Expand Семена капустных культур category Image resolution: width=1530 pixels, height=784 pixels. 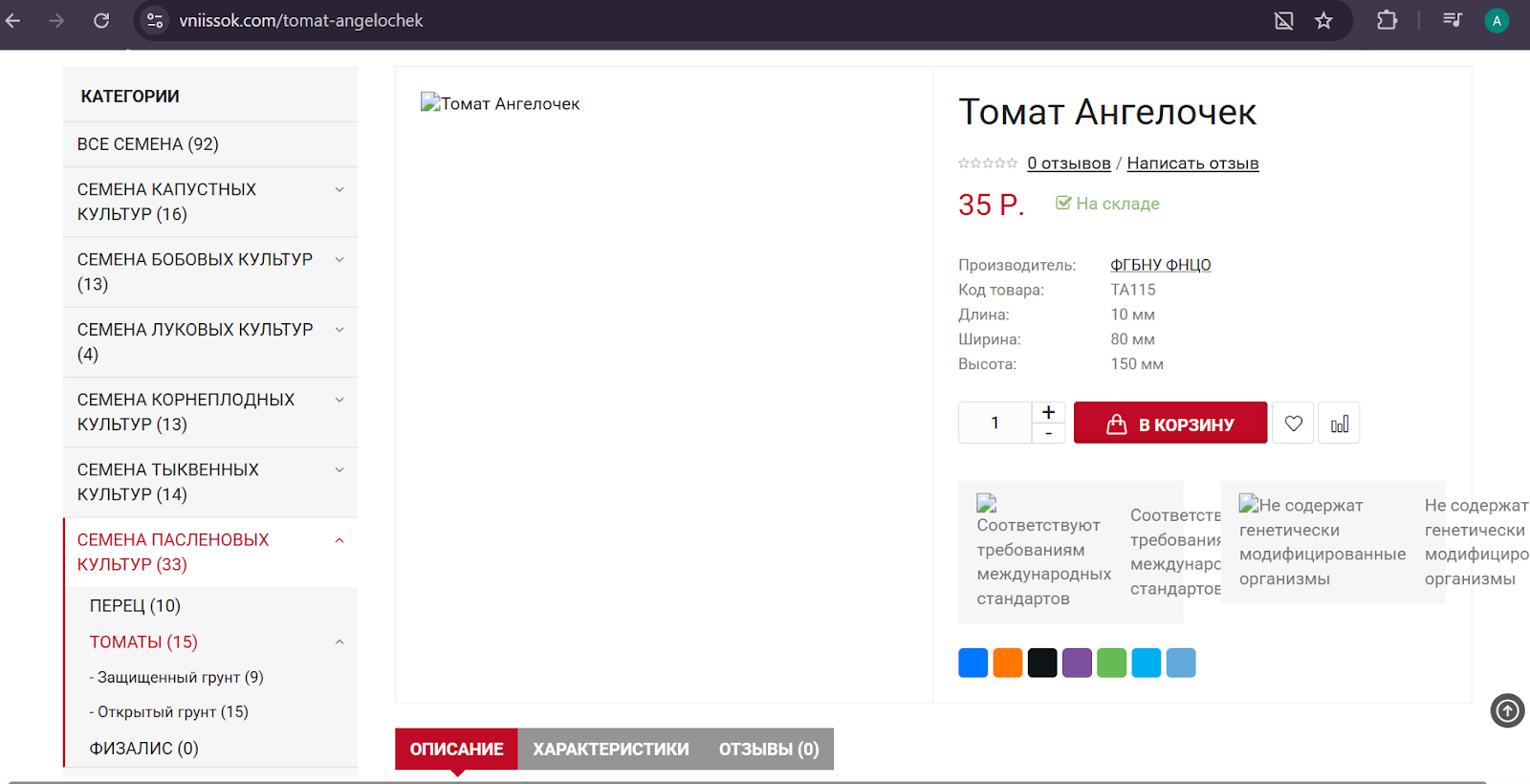click(x=339, y=190)
